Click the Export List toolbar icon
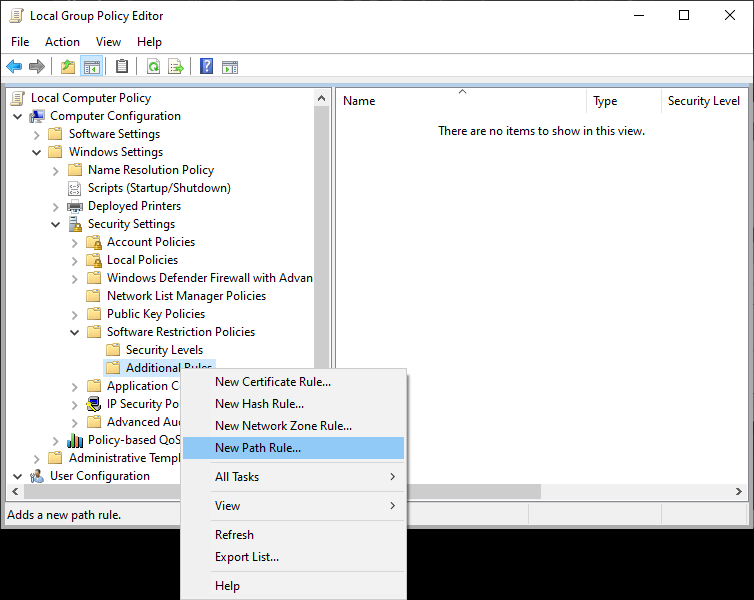Image resolution: width=754 pixels, height=600 pixels. point(176,67)
